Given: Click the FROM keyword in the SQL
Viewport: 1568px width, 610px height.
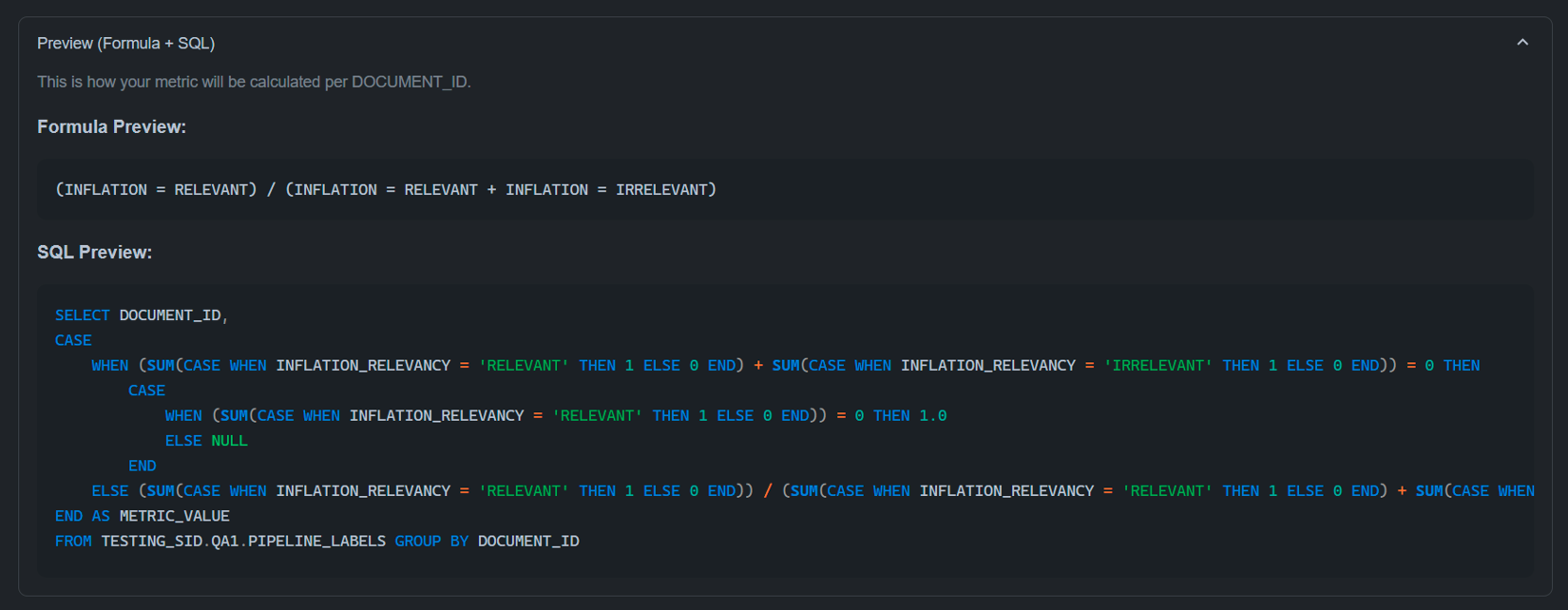Looking at the screenshot, I should click(73, 542).
